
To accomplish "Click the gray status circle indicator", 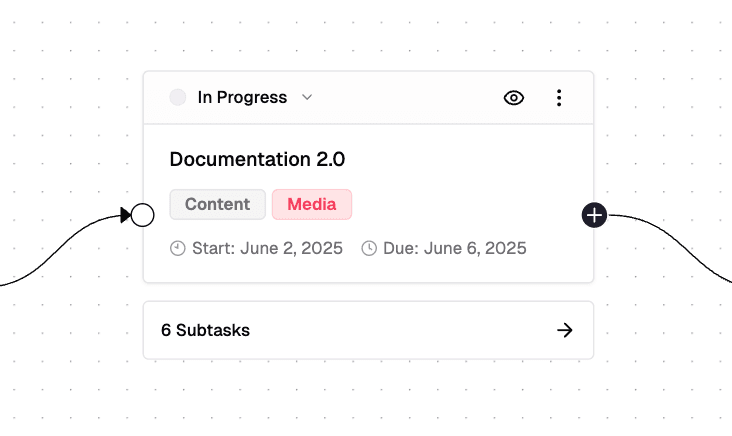I will pyautogui.click(x=178, y=98).
